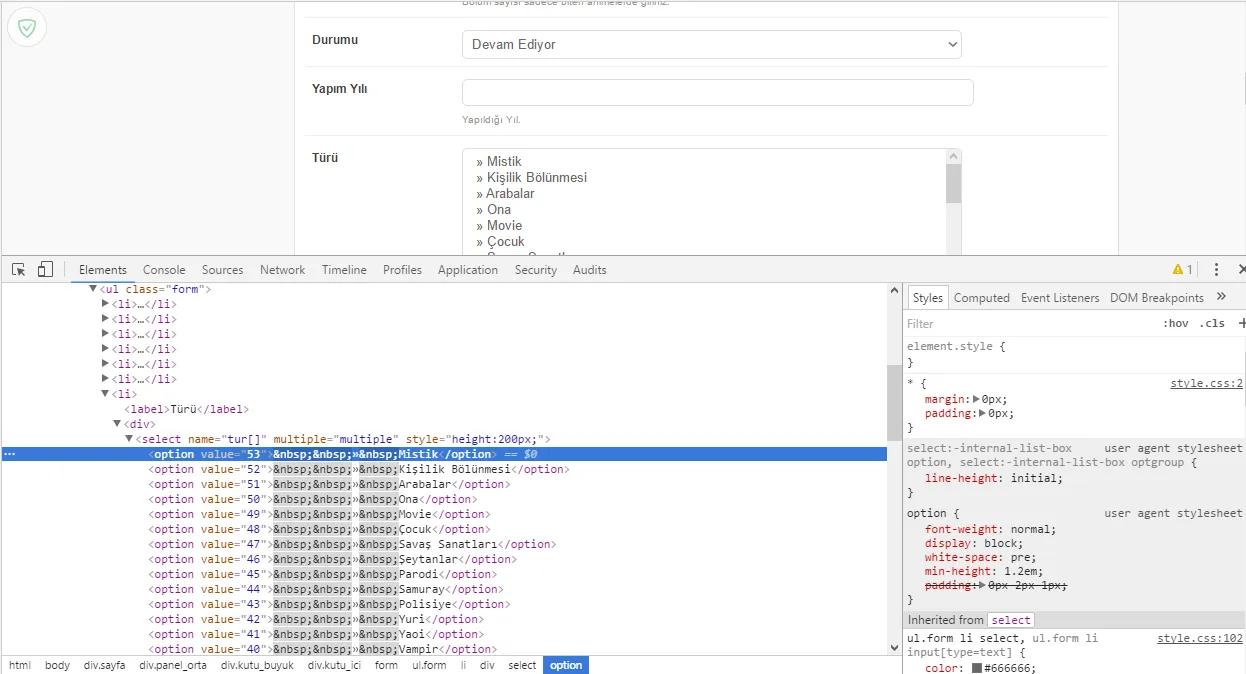Open the Timeline tab
This screenshot has height=674, width=1246.
pyautogui.click(x=344, y=270)
